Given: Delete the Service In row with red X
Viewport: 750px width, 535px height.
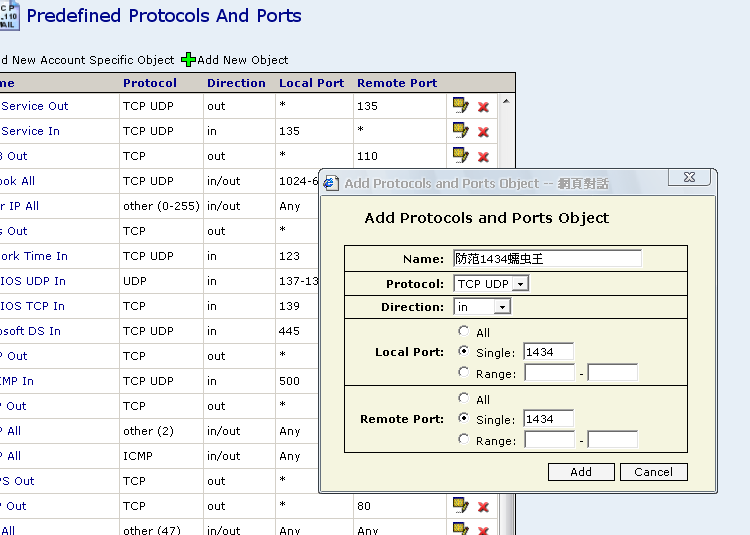Looking at the screenshot, I should (x=483, y=132).
